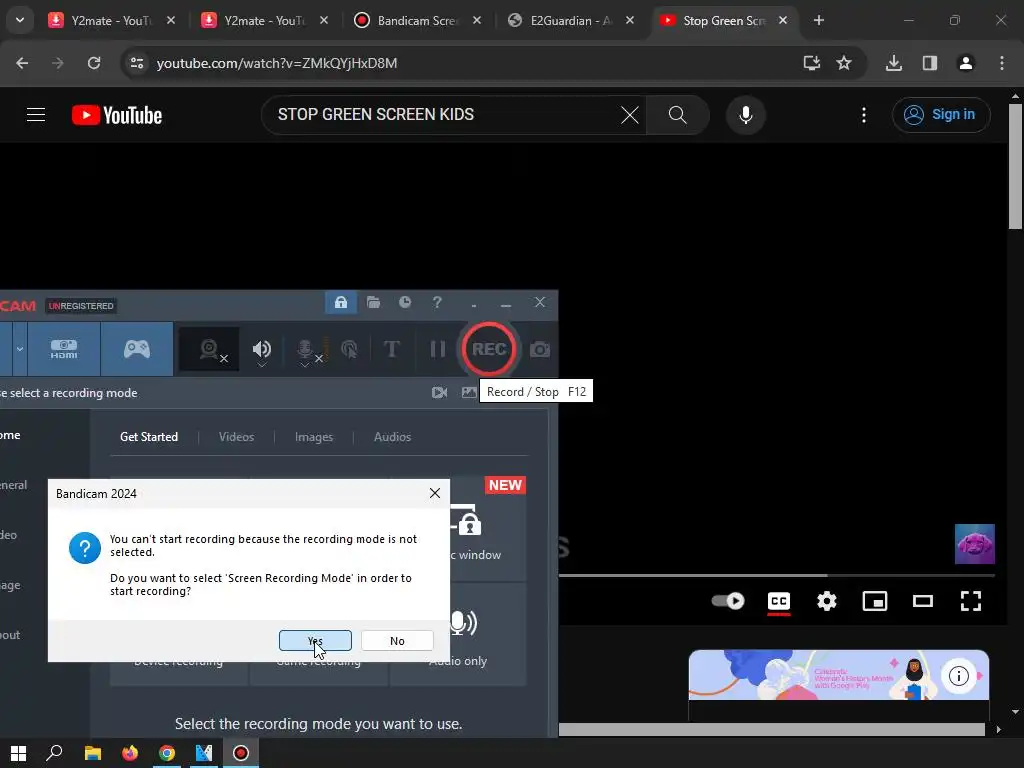Bookmark this page with the star
Screen dimensions: 1024x768
(x=844, y=63)
